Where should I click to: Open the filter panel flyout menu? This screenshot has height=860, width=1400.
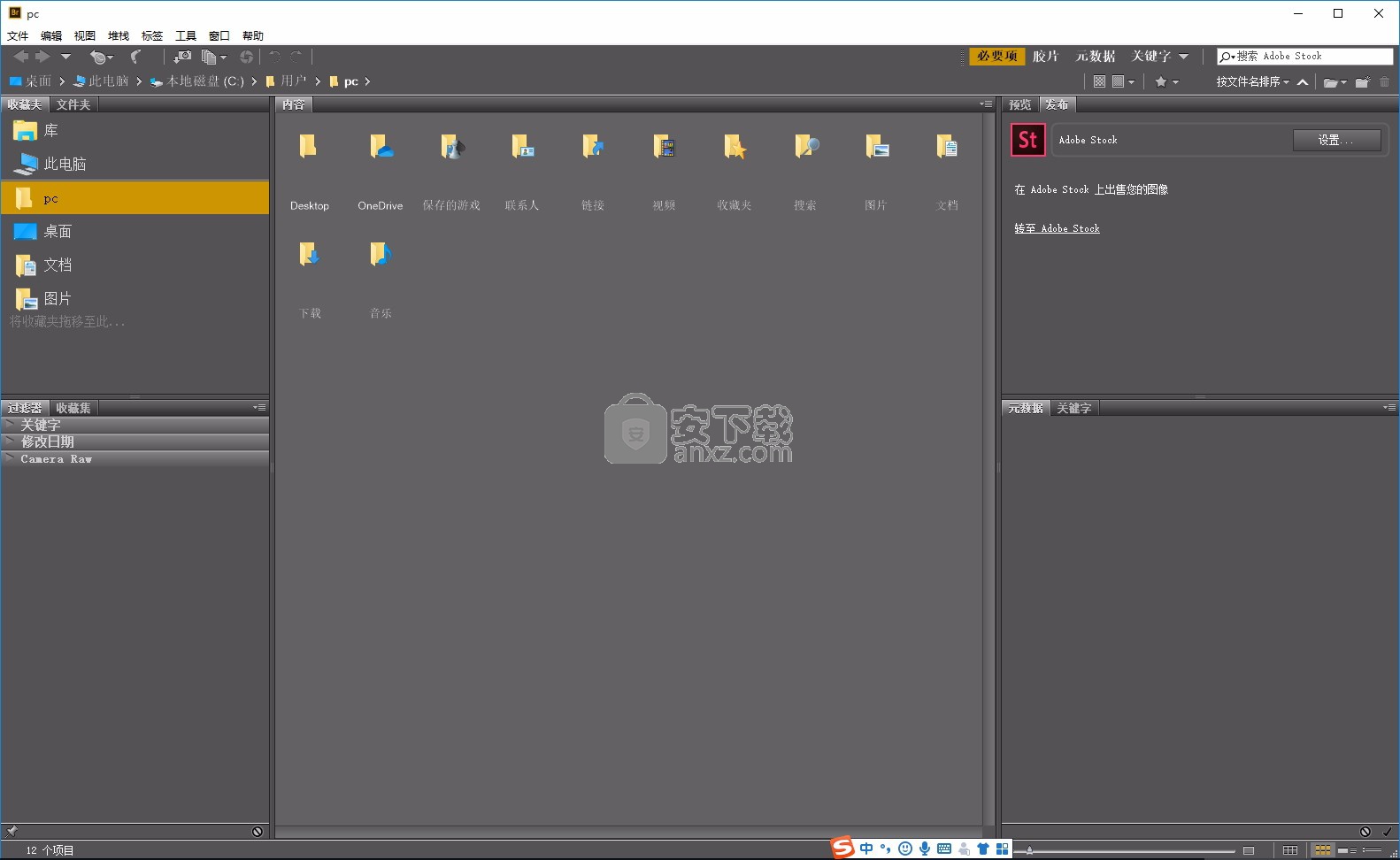[259, 408]
